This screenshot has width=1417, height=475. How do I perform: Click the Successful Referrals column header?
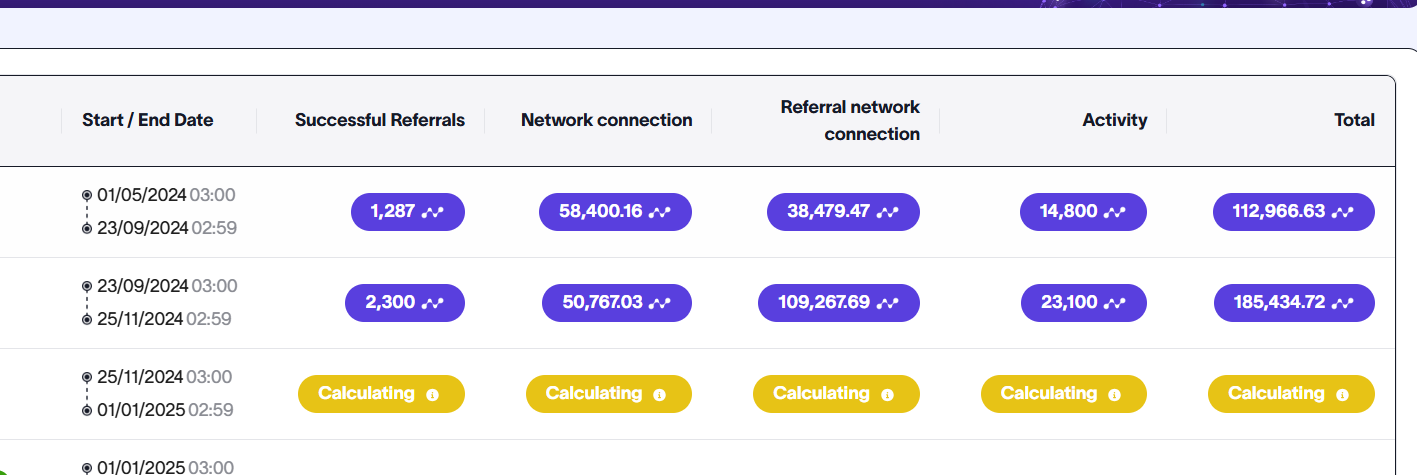pos(380,120)
